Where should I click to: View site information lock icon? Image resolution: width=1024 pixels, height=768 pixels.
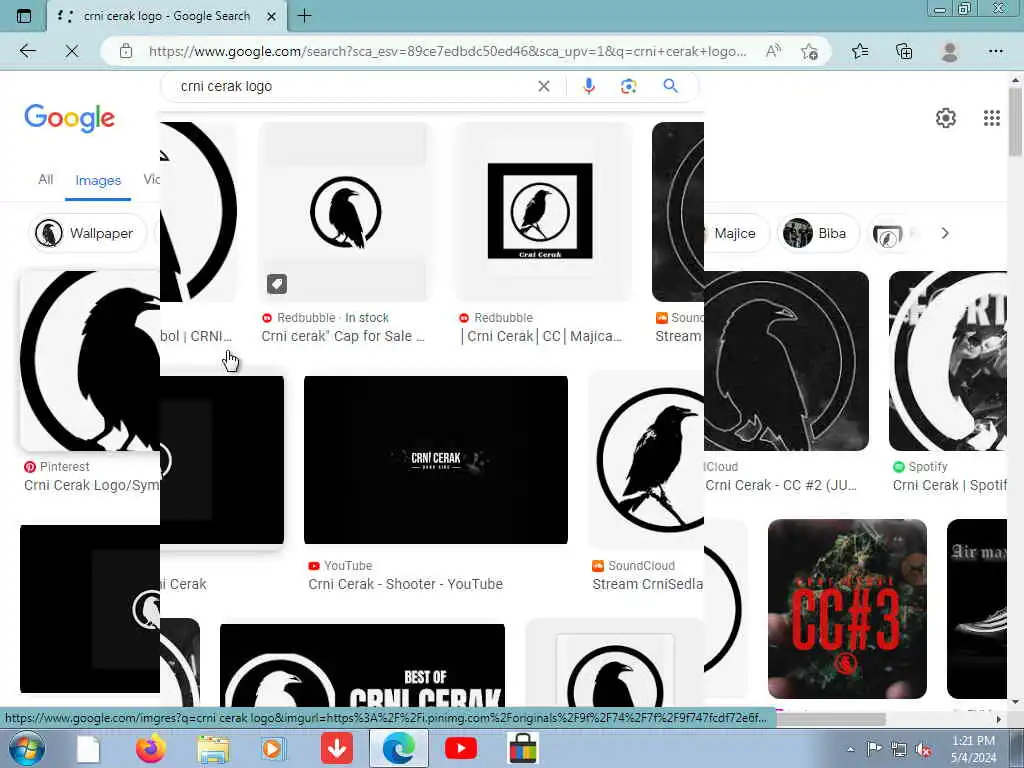(126, 51)
